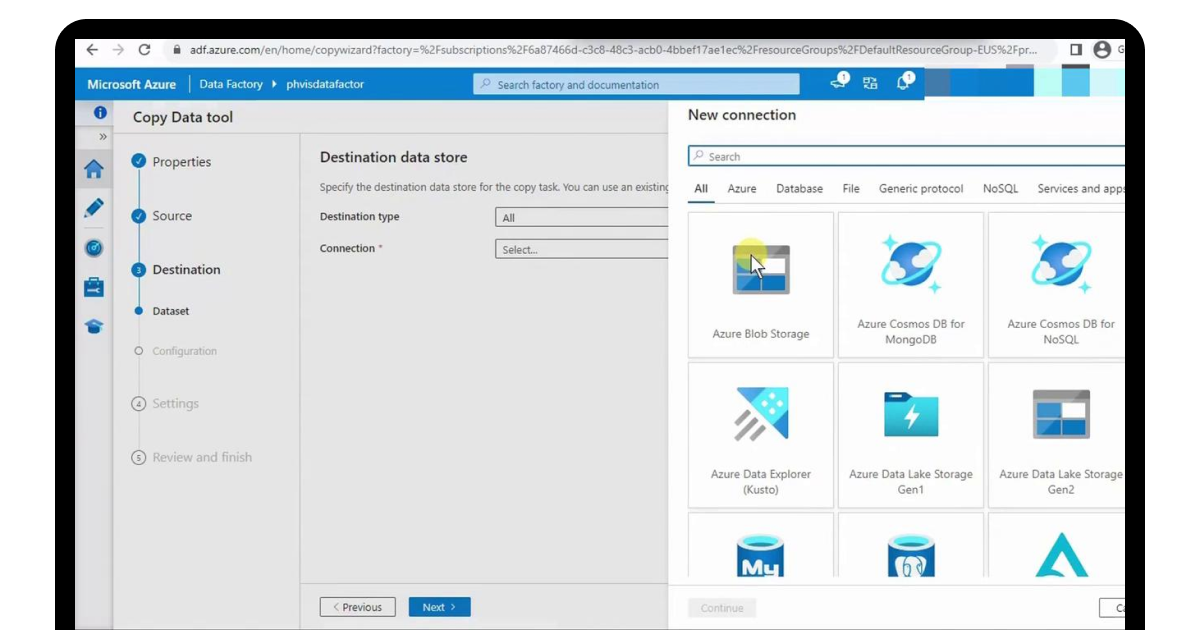Open the Home page from the left sidebar
Screen dimensions: 1200x630
(94, 169)
